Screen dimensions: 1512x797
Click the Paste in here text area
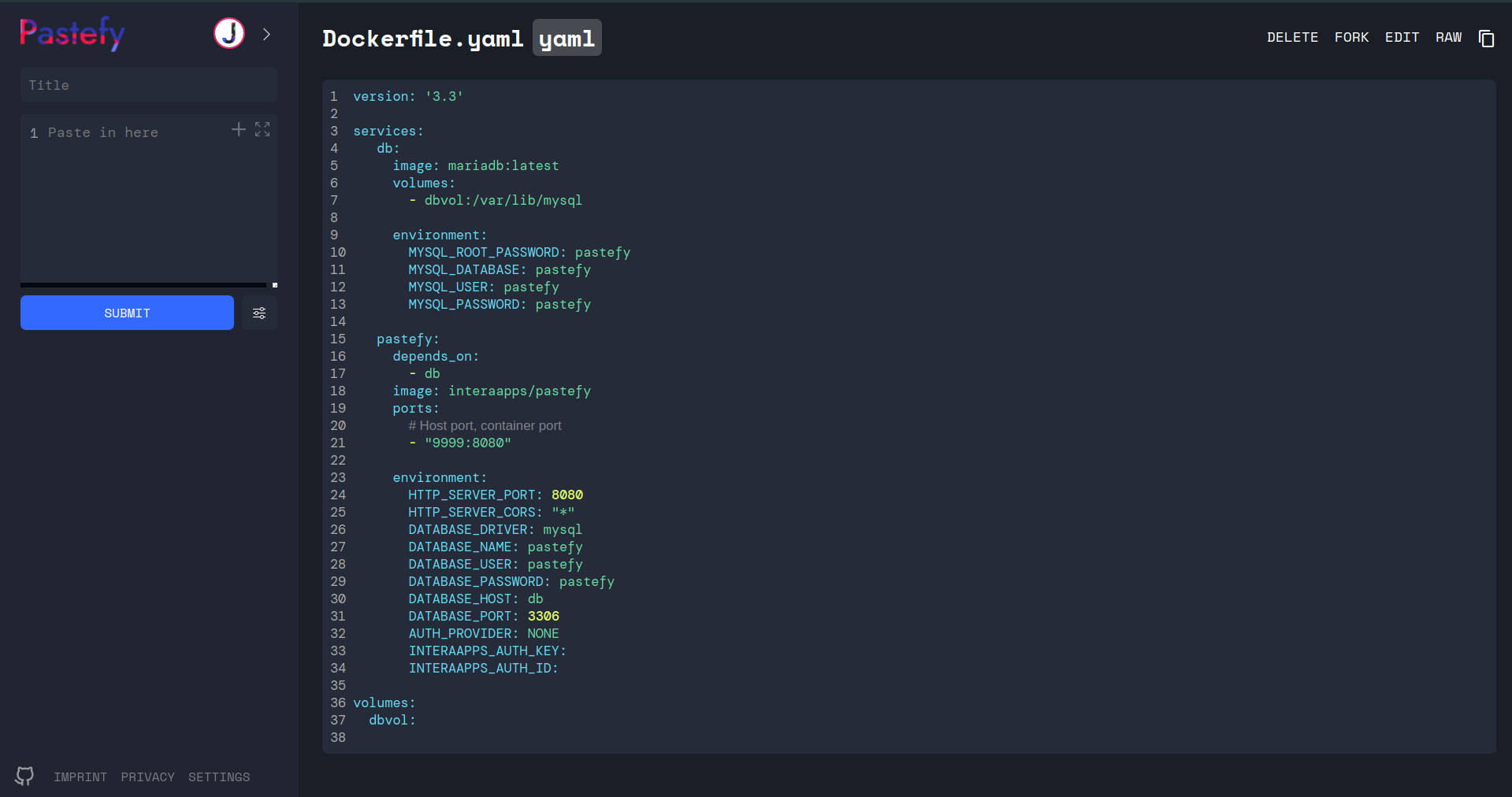tap(149, 201)
